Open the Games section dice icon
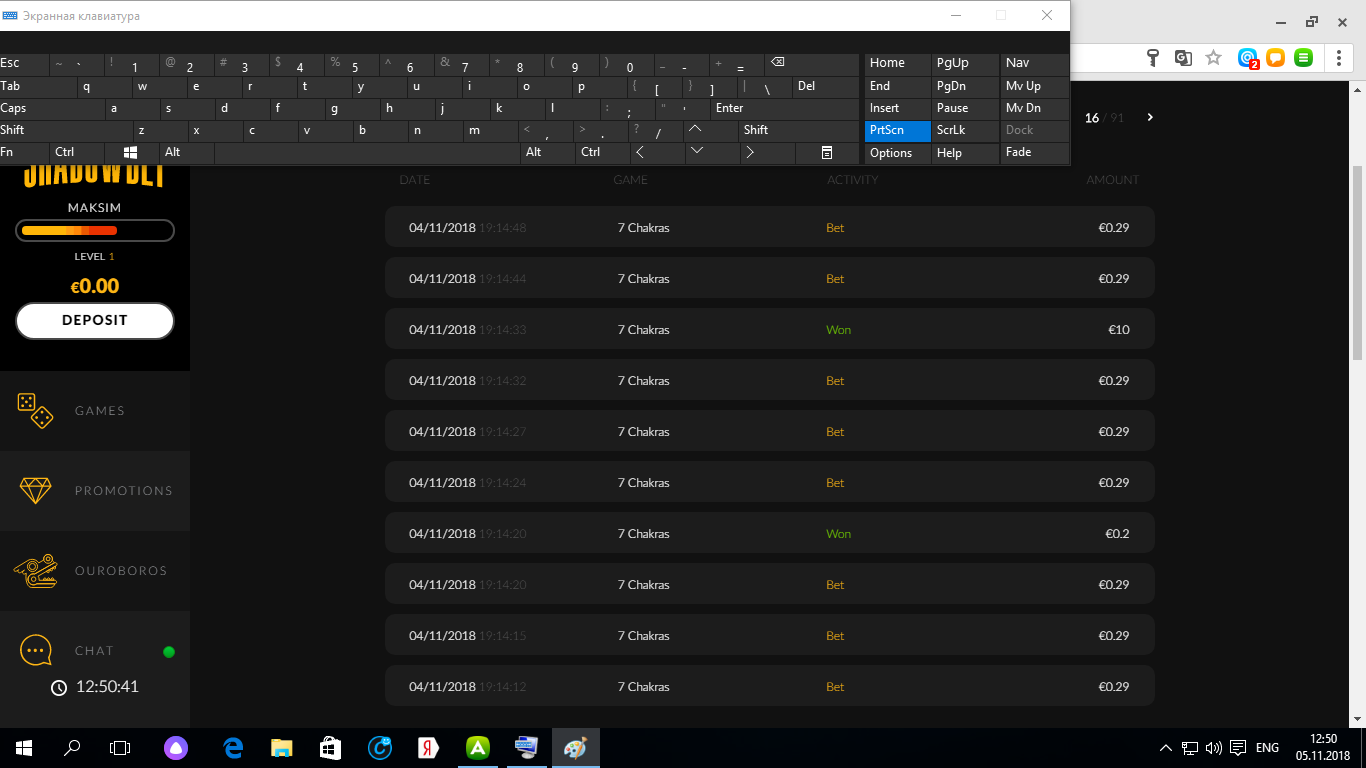The image size is (1366, 768). pos(35,410)
